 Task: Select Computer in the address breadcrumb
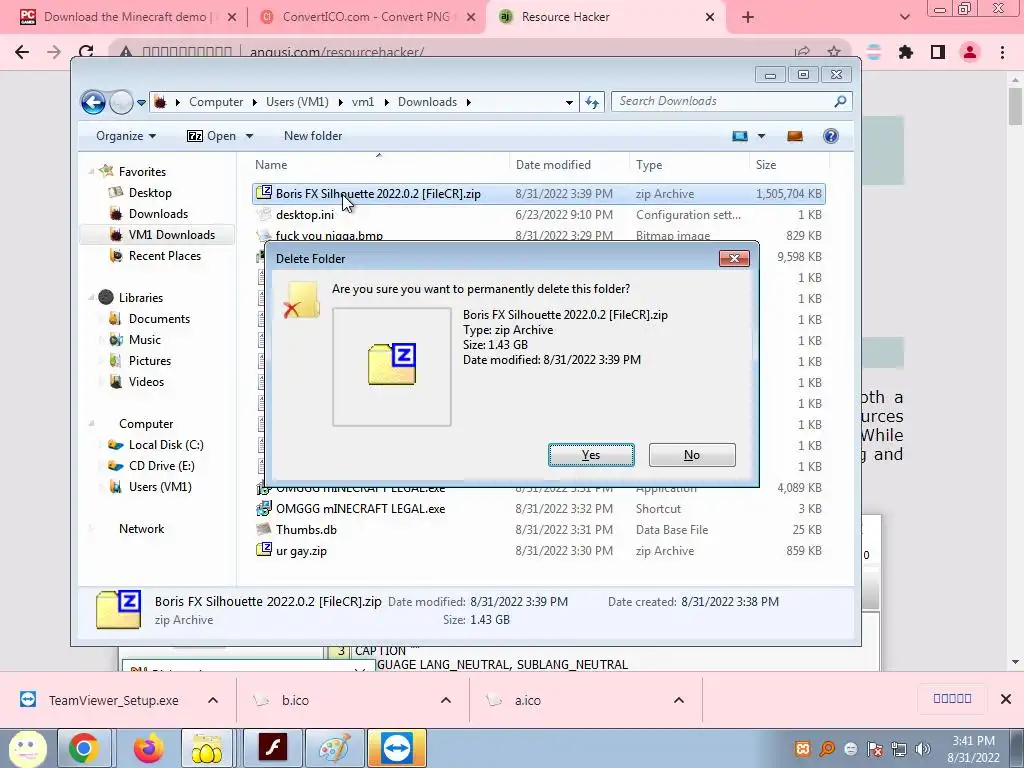216,102
